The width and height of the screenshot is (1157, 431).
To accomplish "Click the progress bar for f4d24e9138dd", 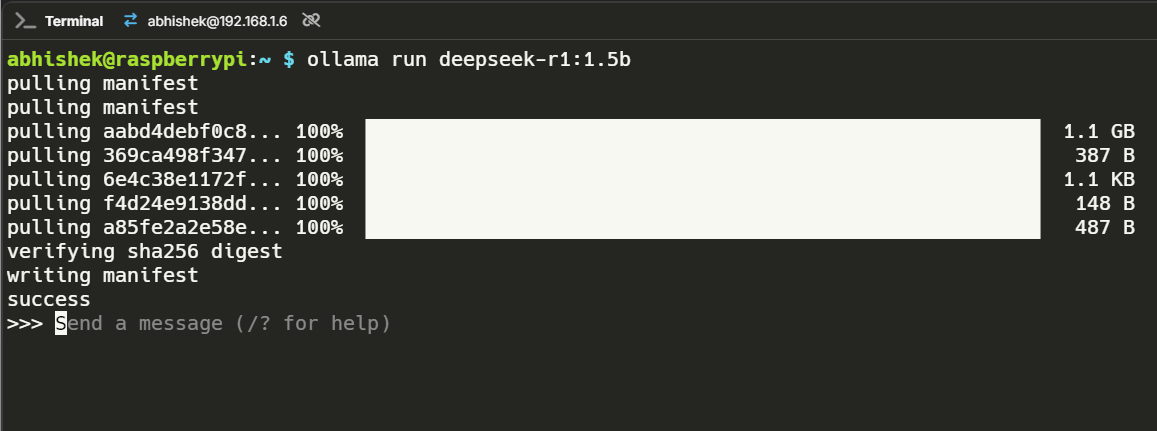I will (x=702, y=204).
